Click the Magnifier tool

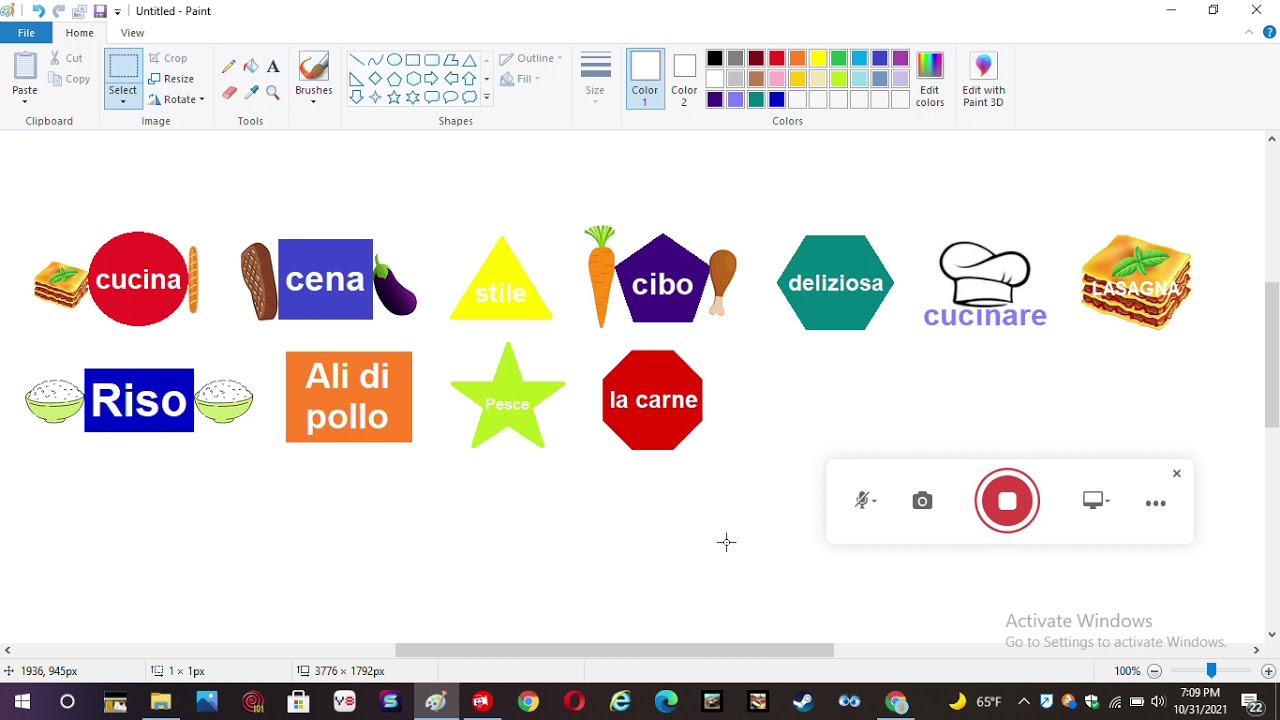273,93
